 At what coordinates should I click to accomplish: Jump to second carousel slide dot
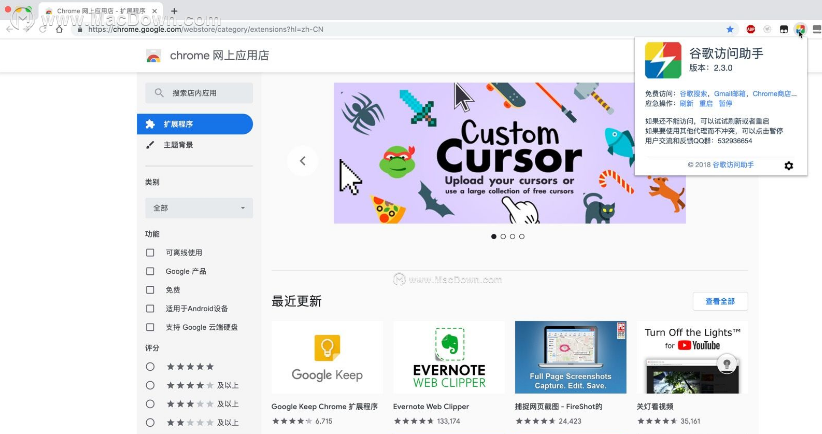(x=503, y=237)
